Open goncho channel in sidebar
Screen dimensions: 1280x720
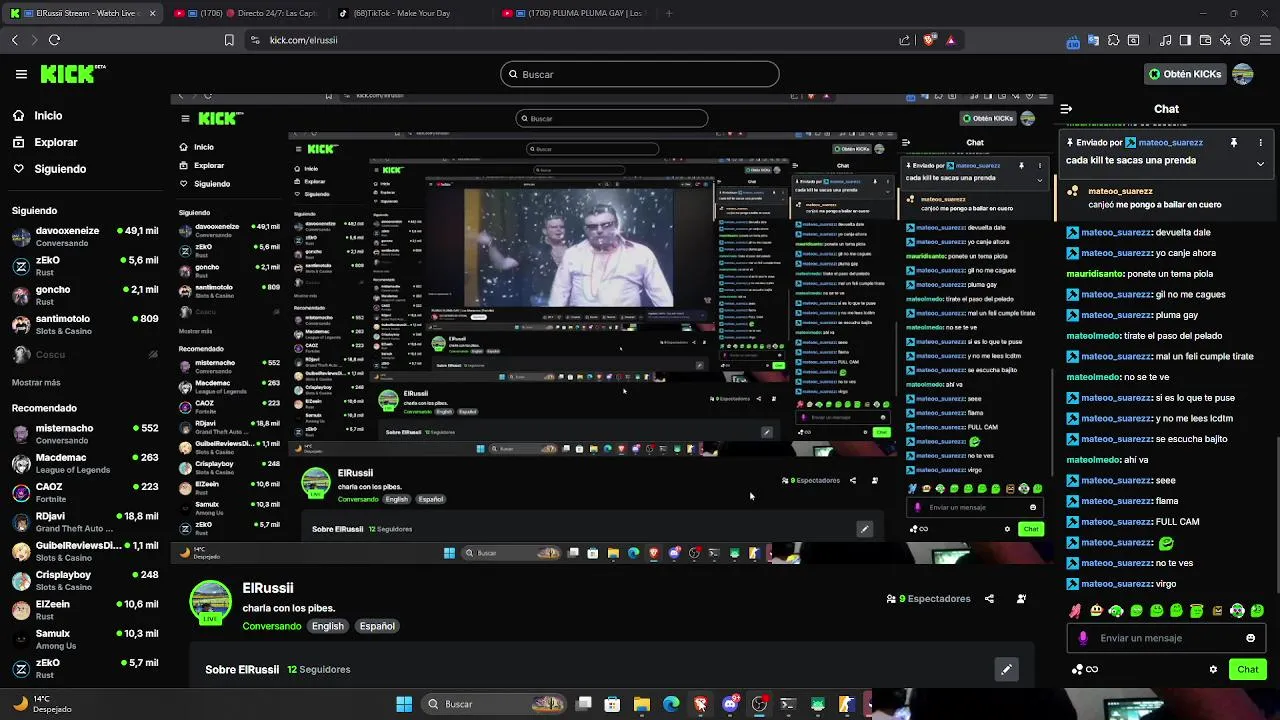coord(85,295)
